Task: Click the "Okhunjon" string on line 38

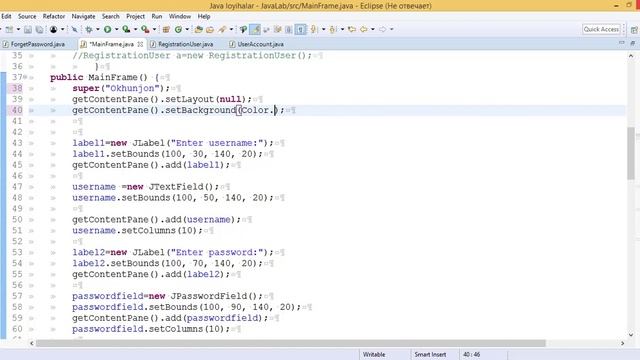Action: (x=132, y=88)
